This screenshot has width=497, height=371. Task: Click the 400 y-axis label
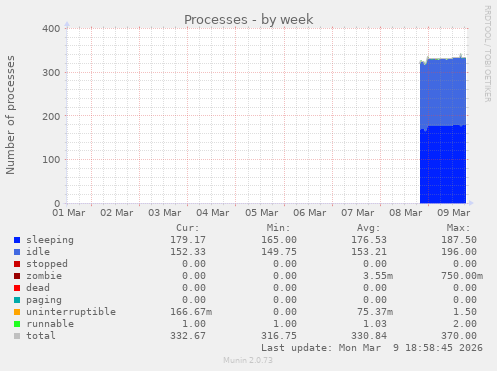point(51,29)
